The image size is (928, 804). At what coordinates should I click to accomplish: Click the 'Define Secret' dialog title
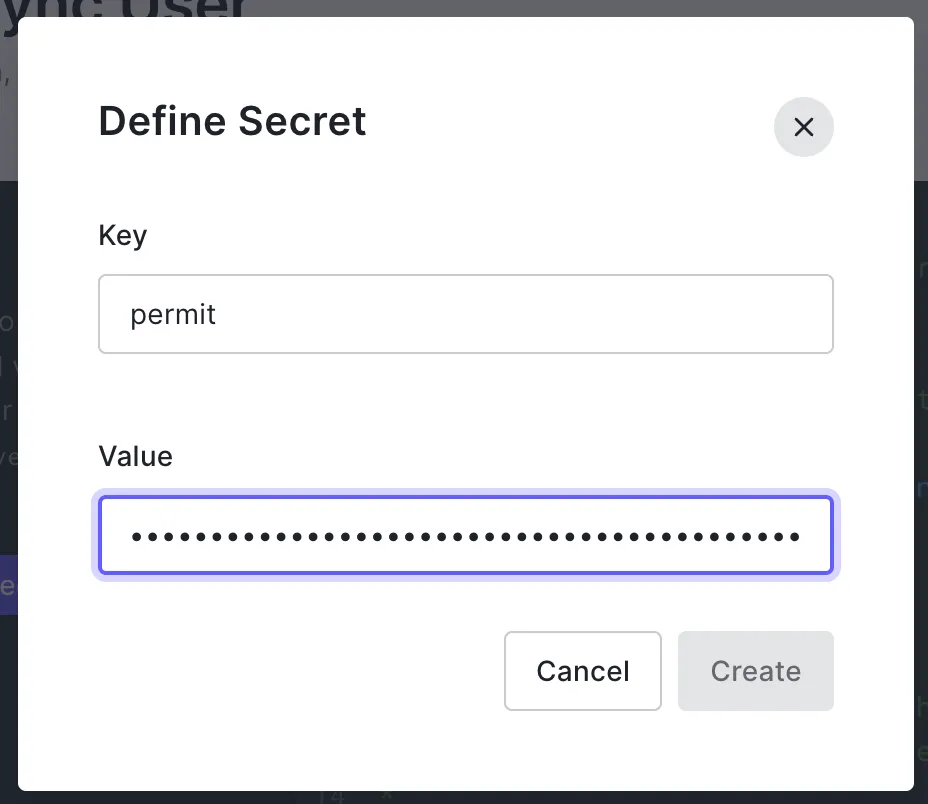[x=231, y=121]
